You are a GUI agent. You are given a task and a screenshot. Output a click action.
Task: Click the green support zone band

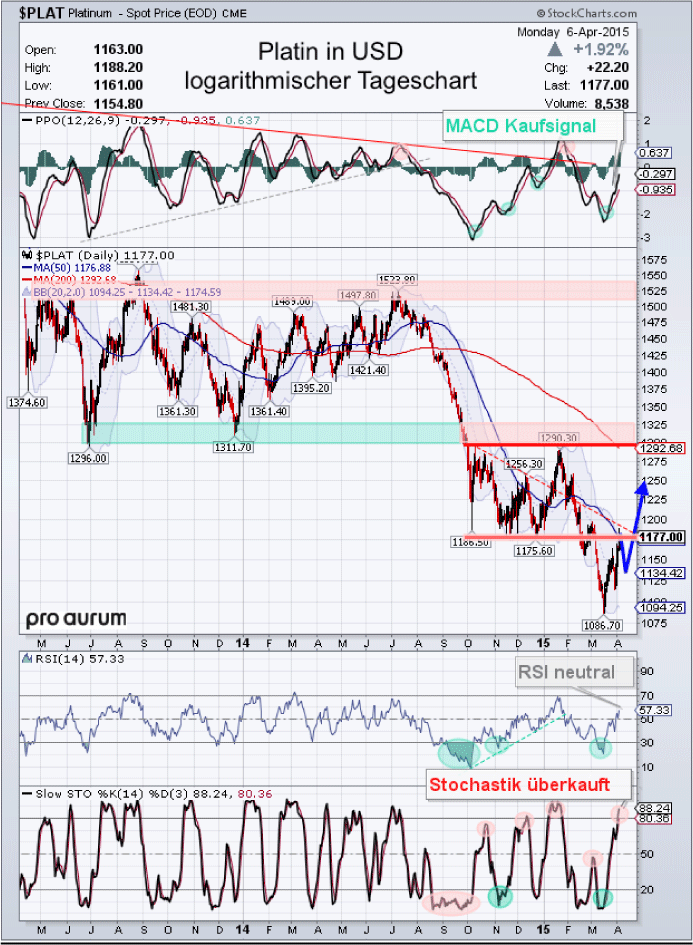(270, 432)
